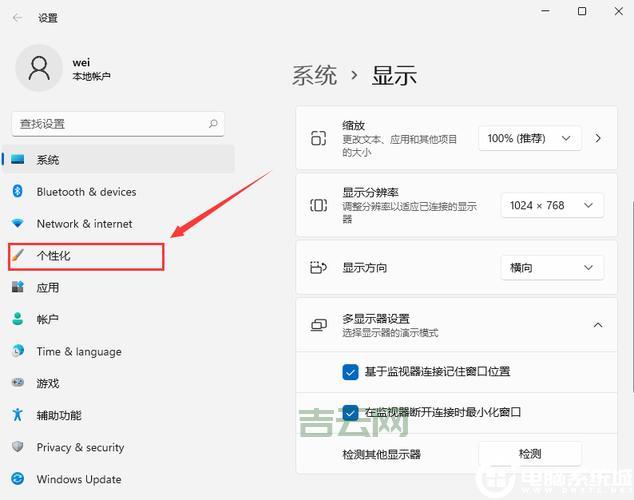Open 游戏 settings
Screen dimensions: 634x500
tap(118, 383)
